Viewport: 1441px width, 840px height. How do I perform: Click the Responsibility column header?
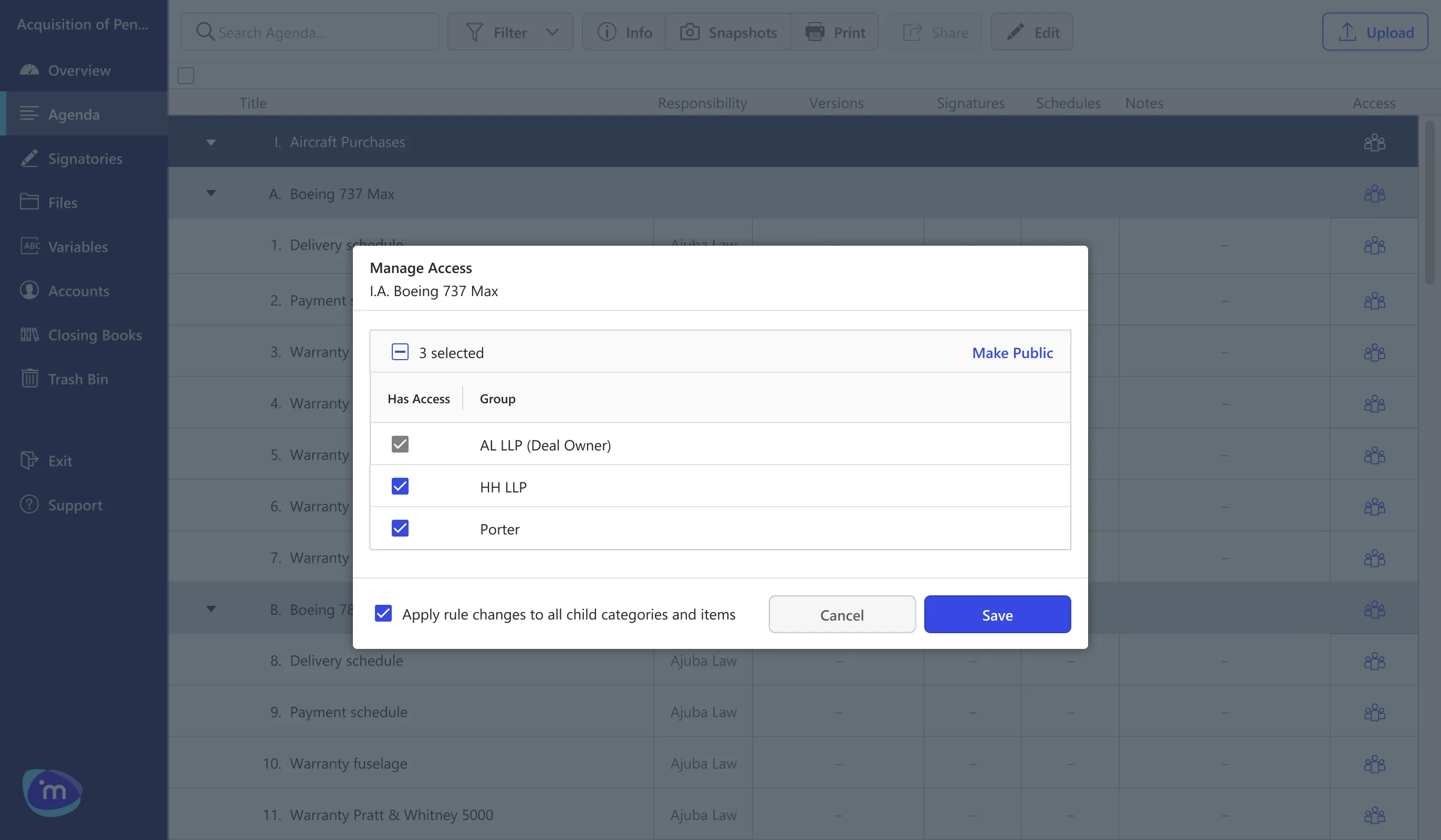point(702,103)
